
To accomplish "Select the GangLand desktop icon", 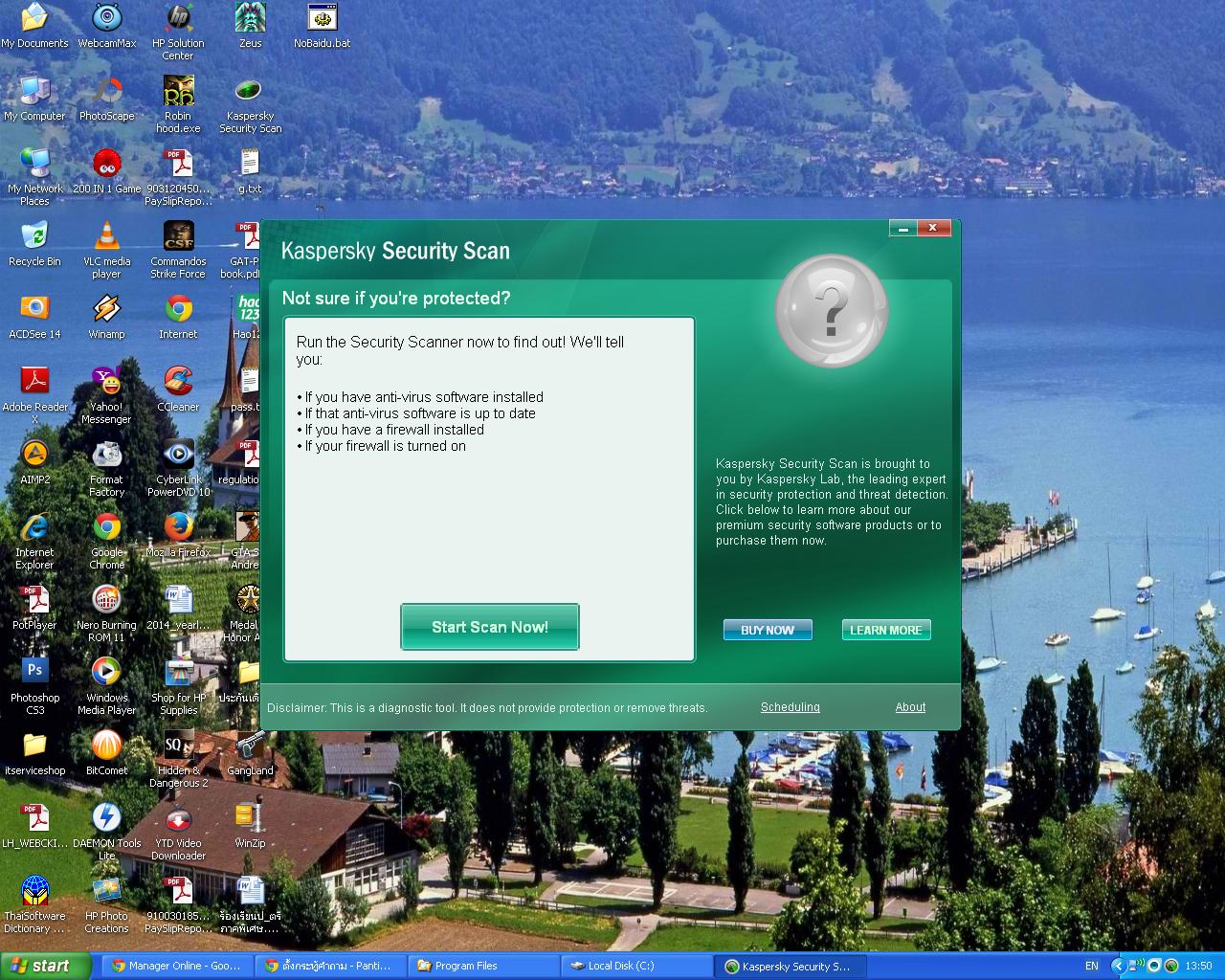I will point(250,753).
